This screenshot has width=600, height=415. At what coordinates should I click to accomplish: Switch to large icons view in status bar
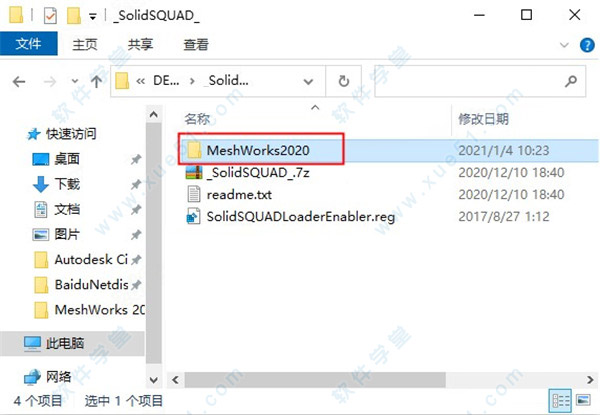coord(583,400)
